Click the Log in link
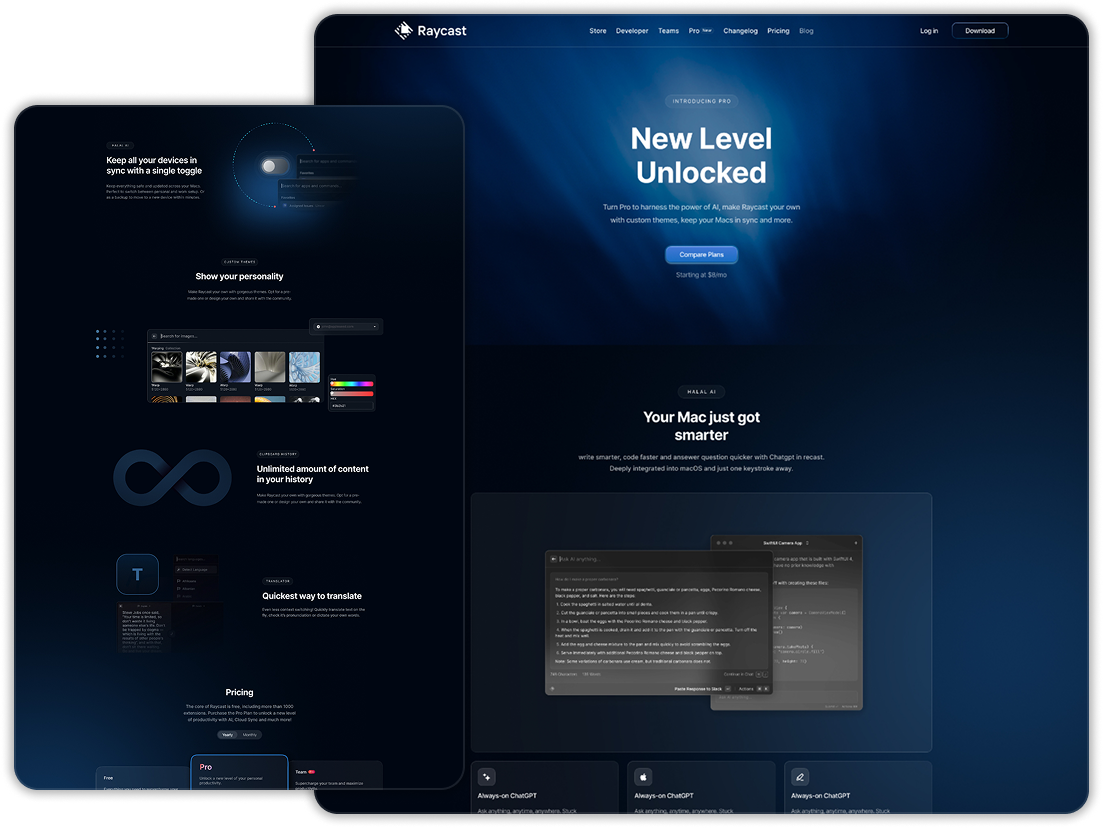1103x828 pixels. point(929,31)
